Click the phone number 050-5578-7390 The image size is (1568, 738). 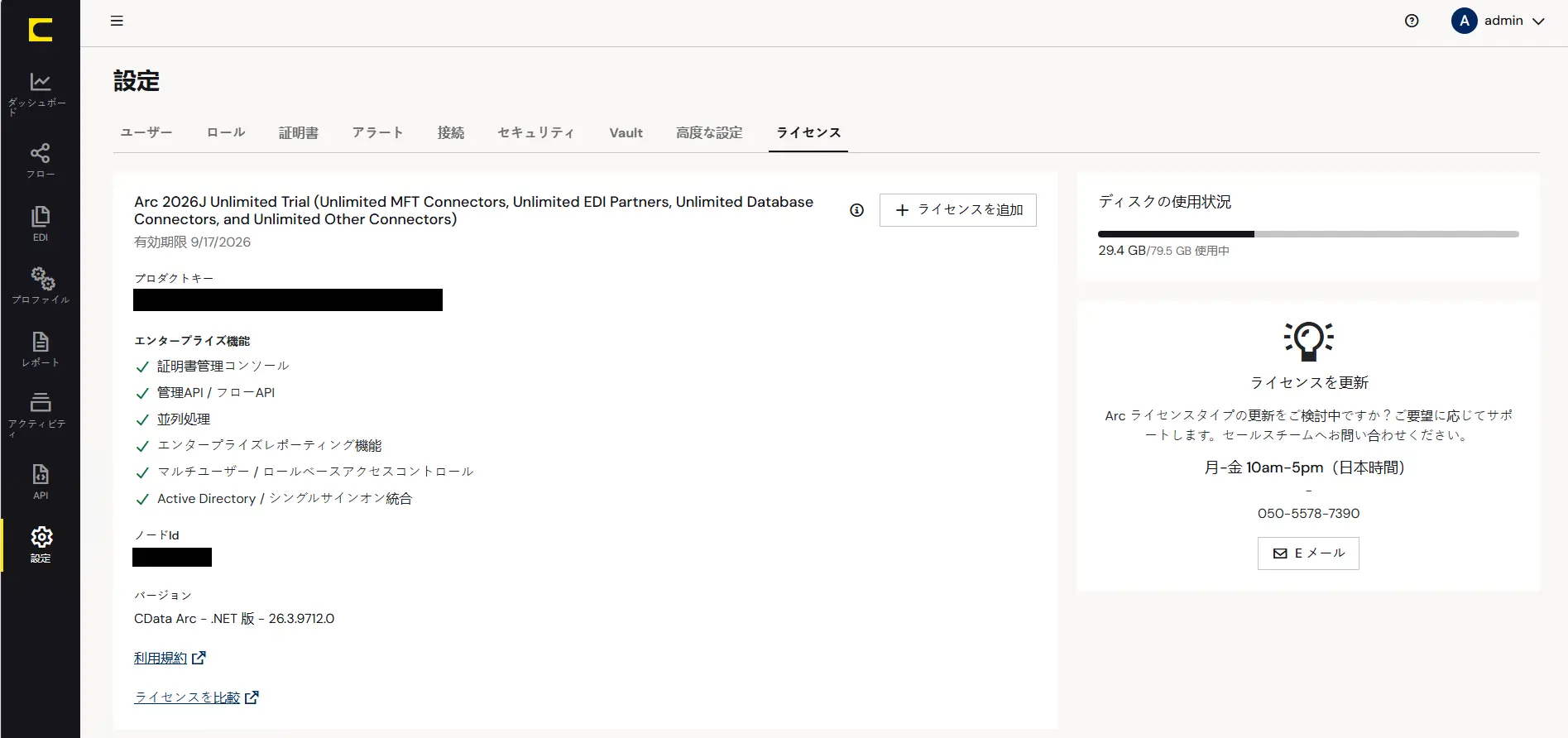click(x=1308, y=514)
